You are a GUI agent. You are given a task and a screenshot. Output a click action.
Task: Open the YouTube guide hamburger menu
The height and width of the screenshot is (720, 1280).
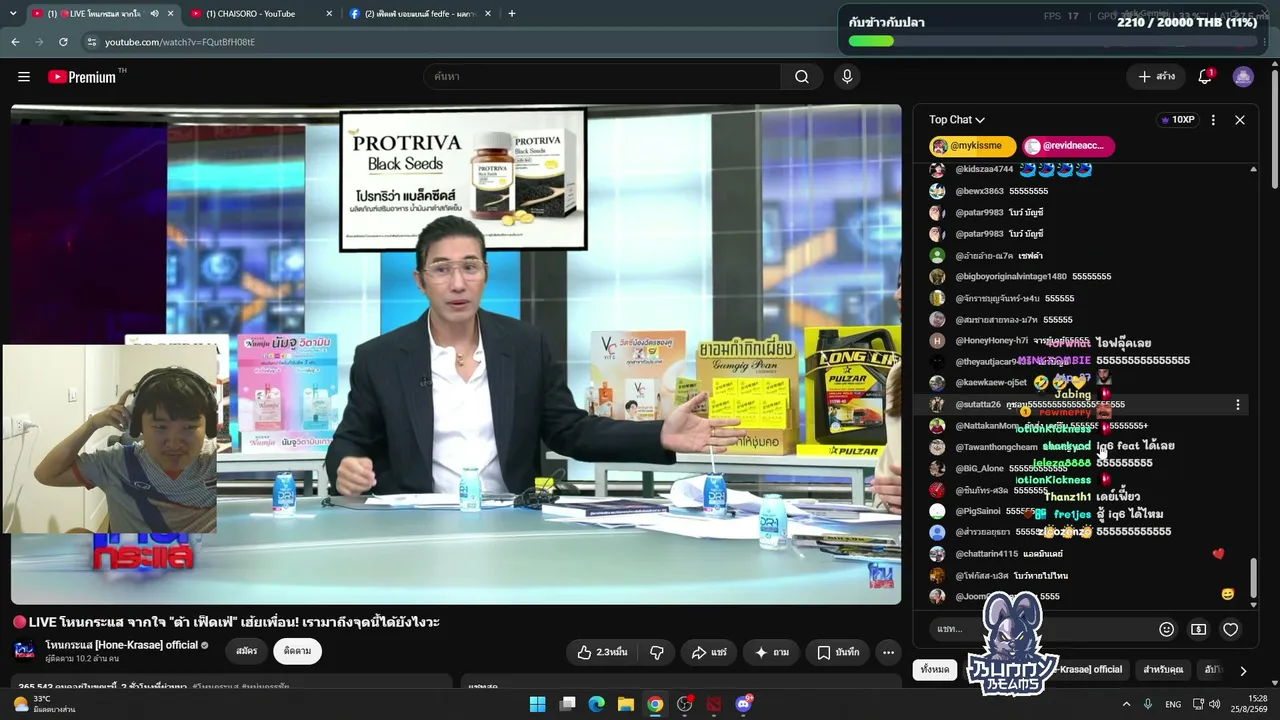[24, 77]
